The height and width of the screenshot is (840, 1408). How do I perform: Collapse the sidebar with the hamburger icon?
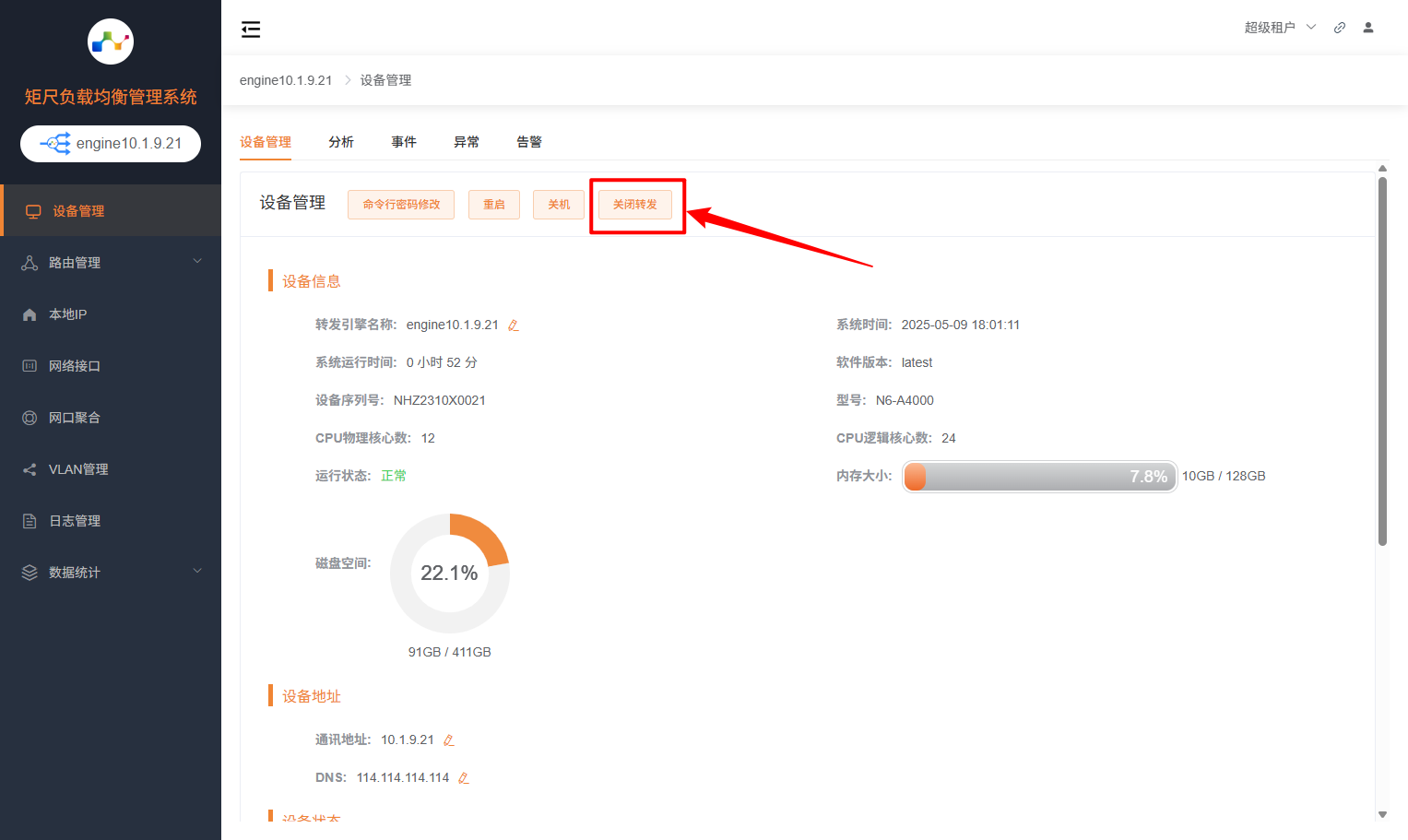pyautogui.click(x=251, y=29)
